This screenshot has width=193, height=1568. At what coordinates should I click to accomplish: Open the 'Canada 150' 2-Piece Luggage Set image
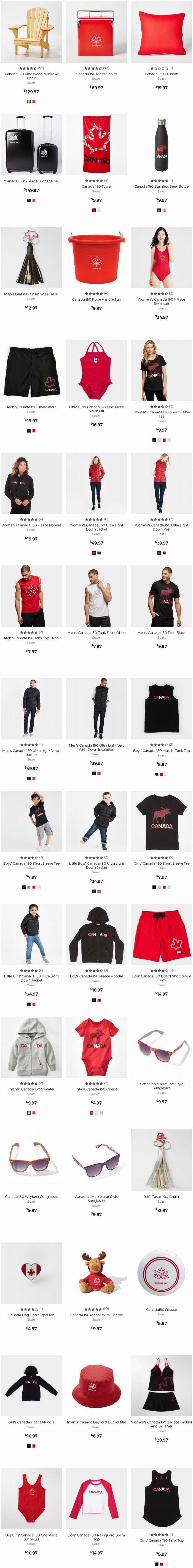pyautogui.click(x=31, y=145)
